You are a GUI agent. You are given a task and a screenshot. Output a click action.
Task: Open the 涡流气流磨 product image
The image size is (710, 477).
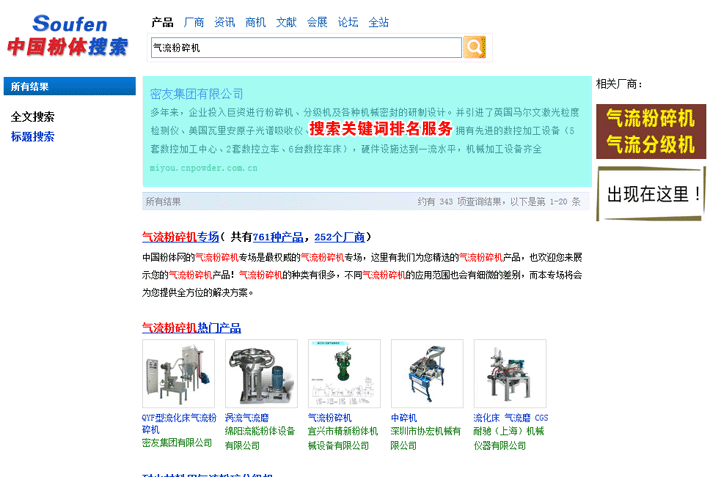(x=261, y=374)
